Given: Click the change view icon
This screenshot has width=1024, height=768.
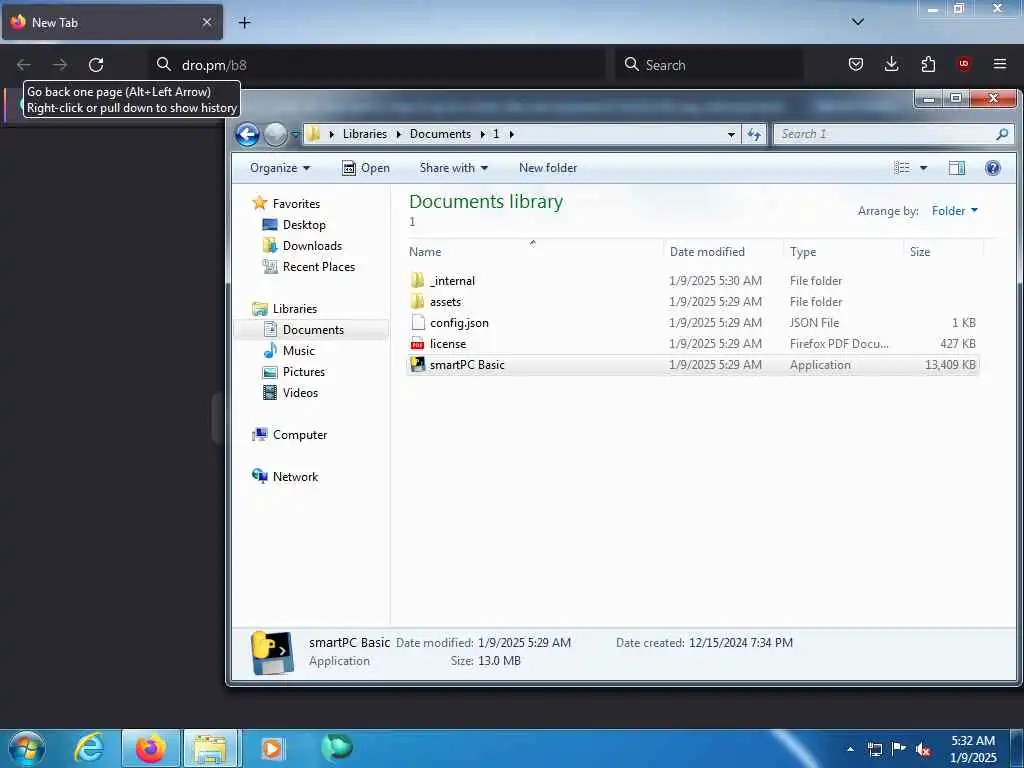Looking at the screenshot, I should pos(902,168).
